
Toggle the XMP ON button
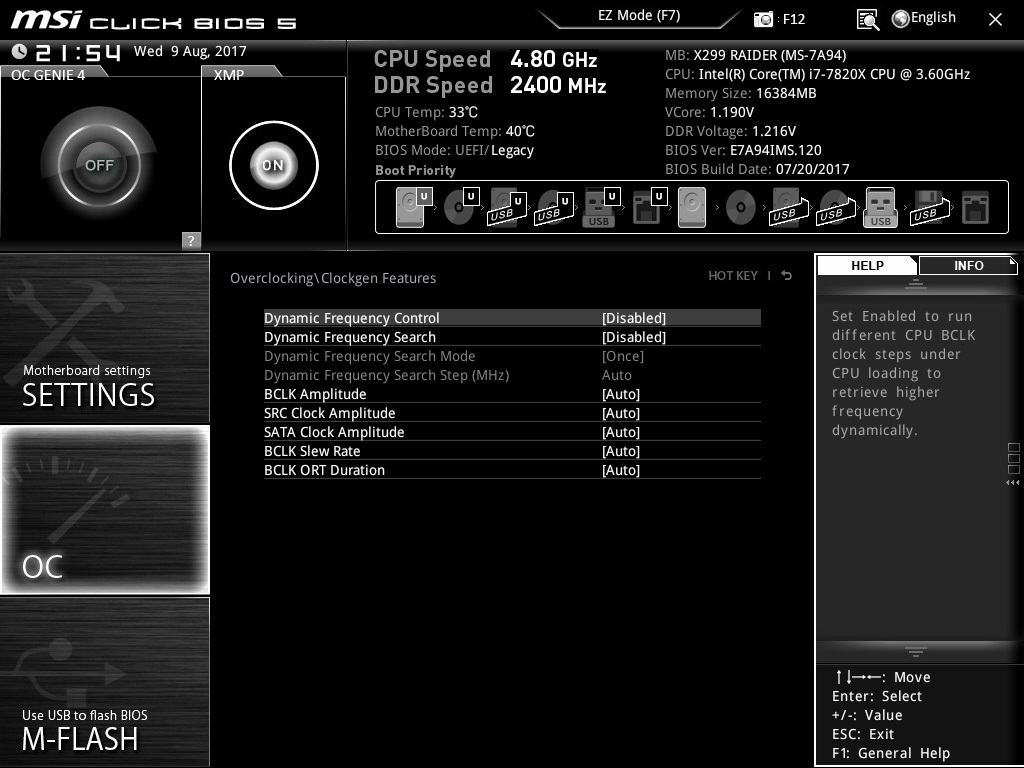pyautogui.click(x=274, y=165)
